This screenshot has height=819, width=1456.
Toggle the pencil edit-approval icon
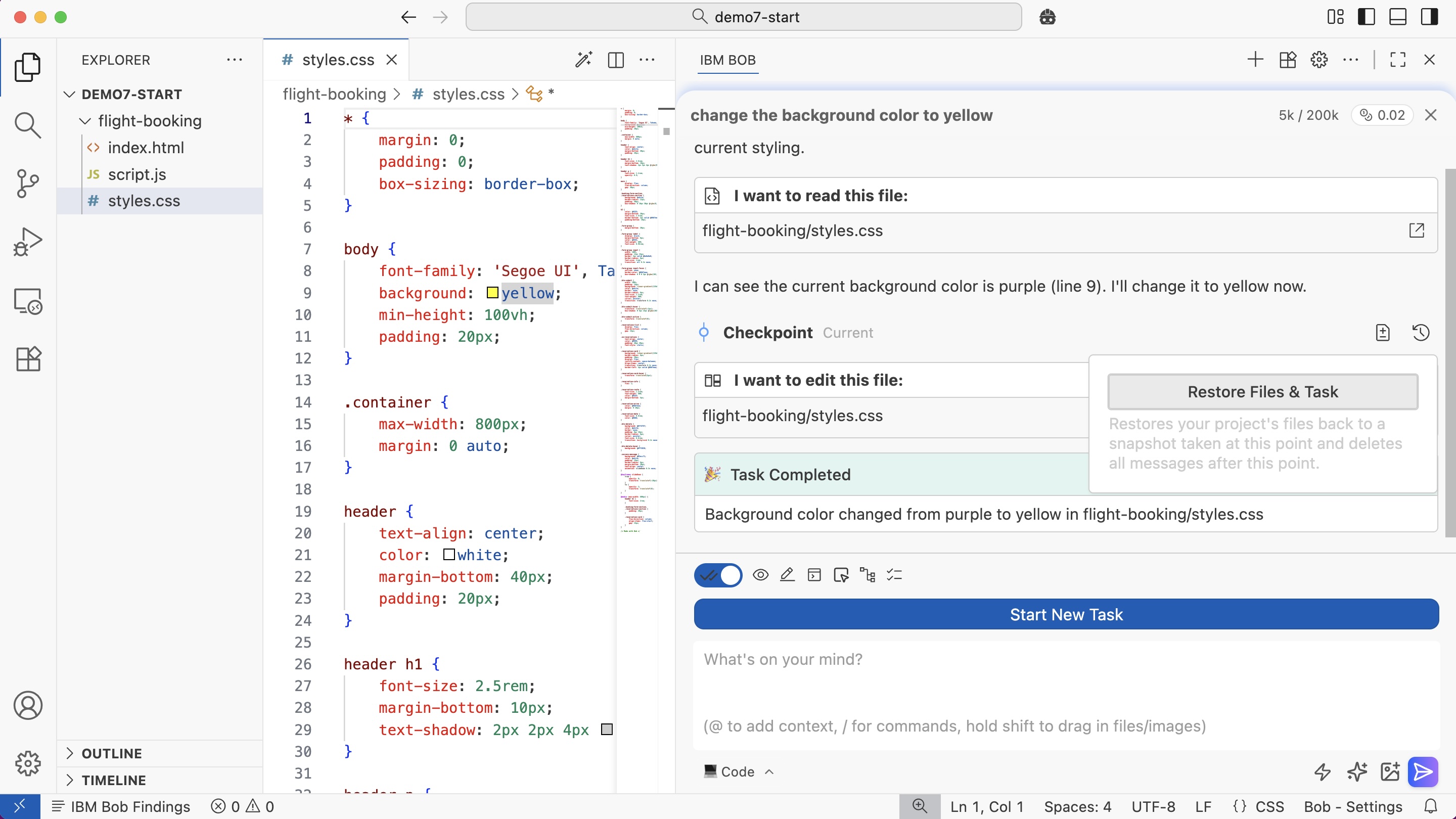[787, 575]
